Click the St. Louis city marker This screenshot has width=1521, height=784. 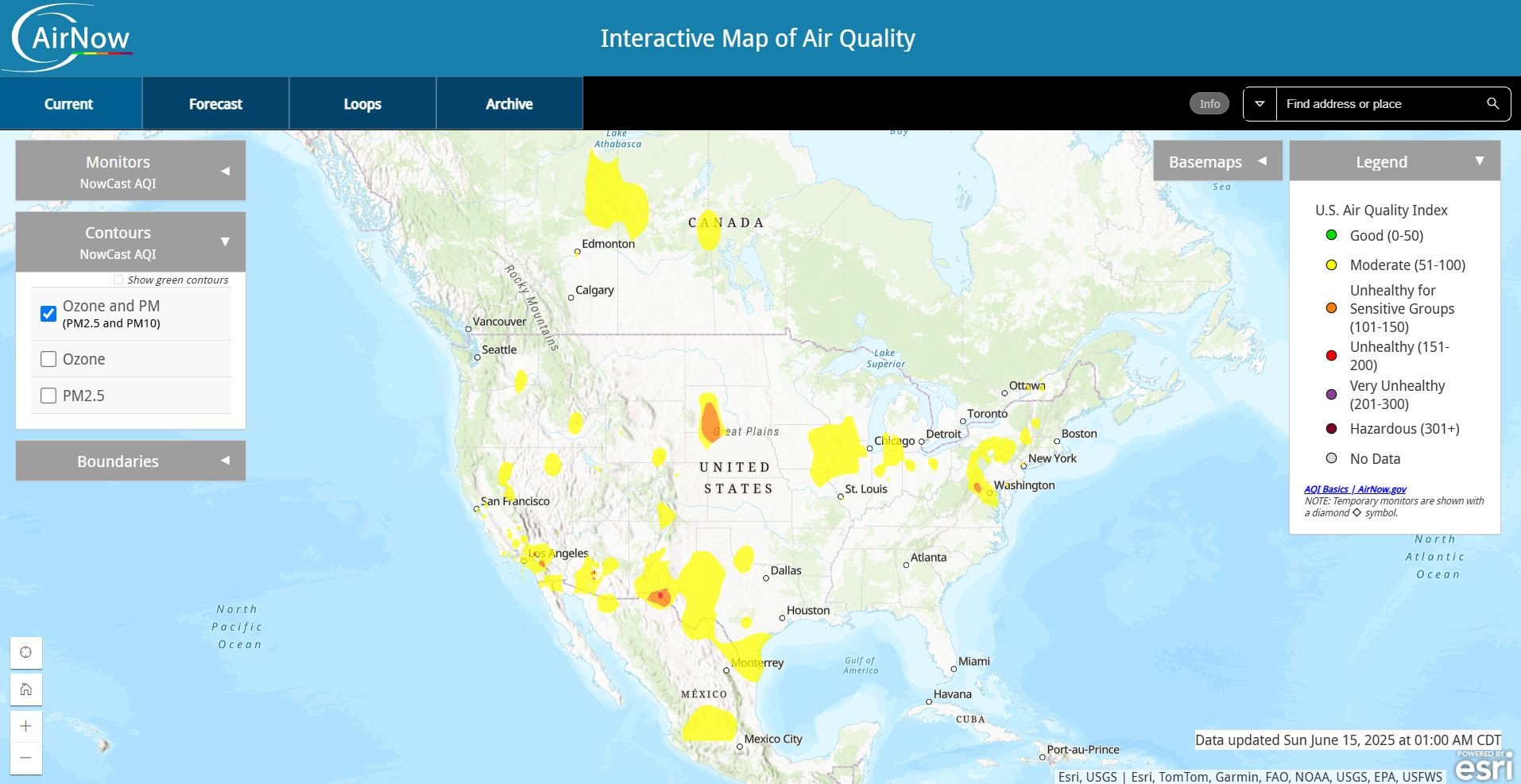click(x=841, y=496)
